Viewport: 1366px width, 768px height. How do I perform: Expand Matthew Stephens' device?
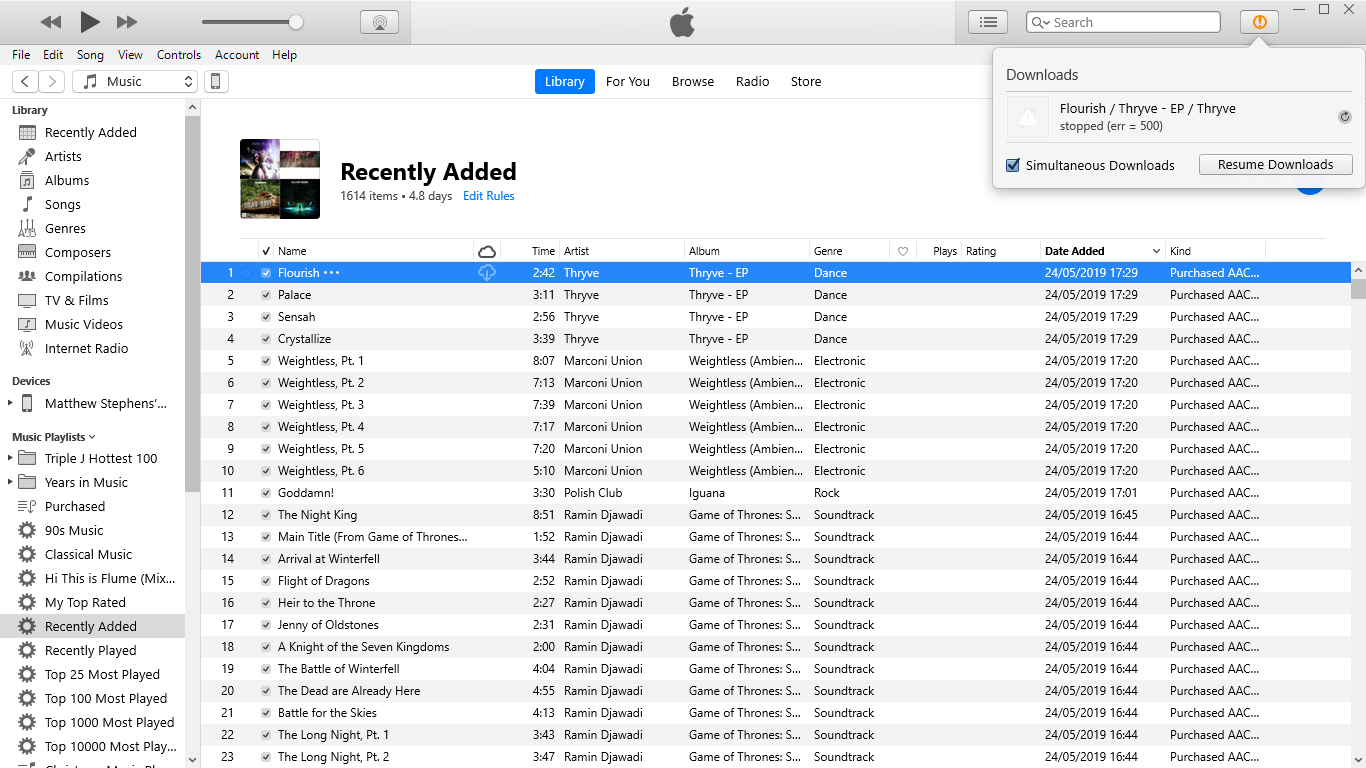[x=11, y=404]
